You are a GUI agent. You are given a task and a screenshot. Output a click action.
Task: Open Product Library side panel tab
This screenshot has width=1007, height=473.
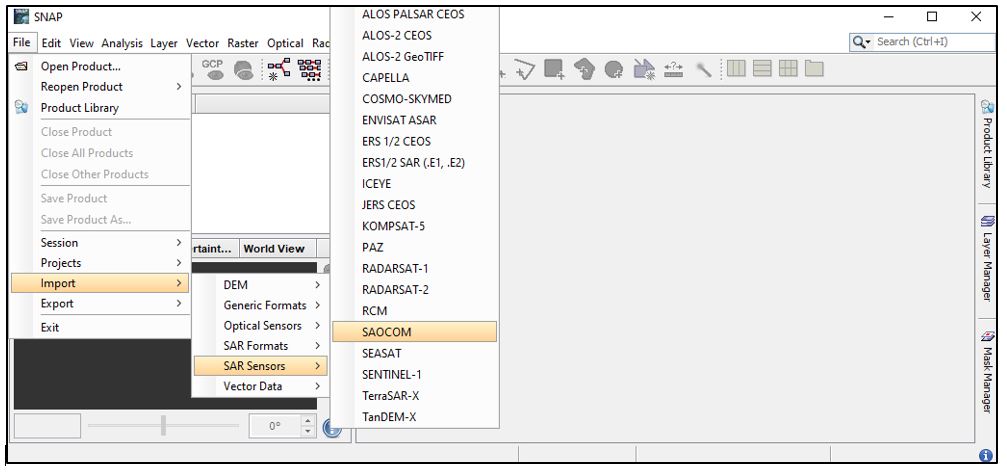tap(987, 144)
